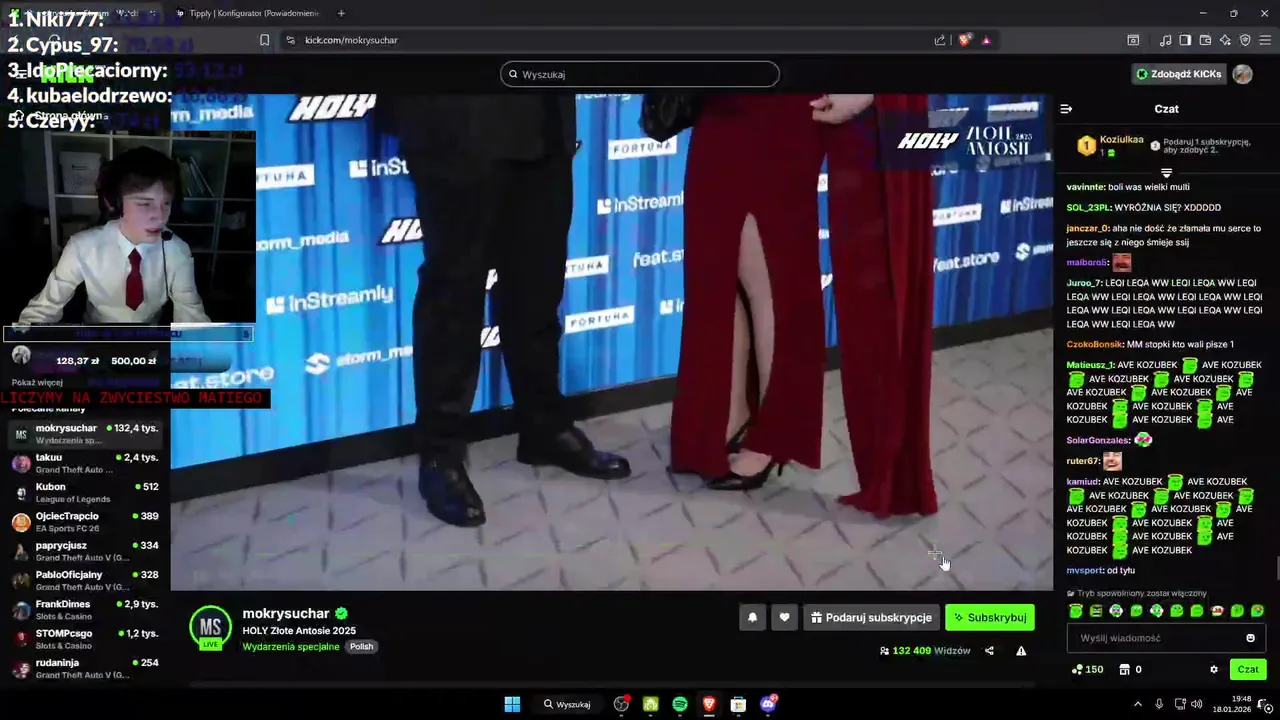Image resolution: width=1280 pixels, height=720 pixels.
Task: Click Zdobądź KICKs button
Action: pos(1178,74)
